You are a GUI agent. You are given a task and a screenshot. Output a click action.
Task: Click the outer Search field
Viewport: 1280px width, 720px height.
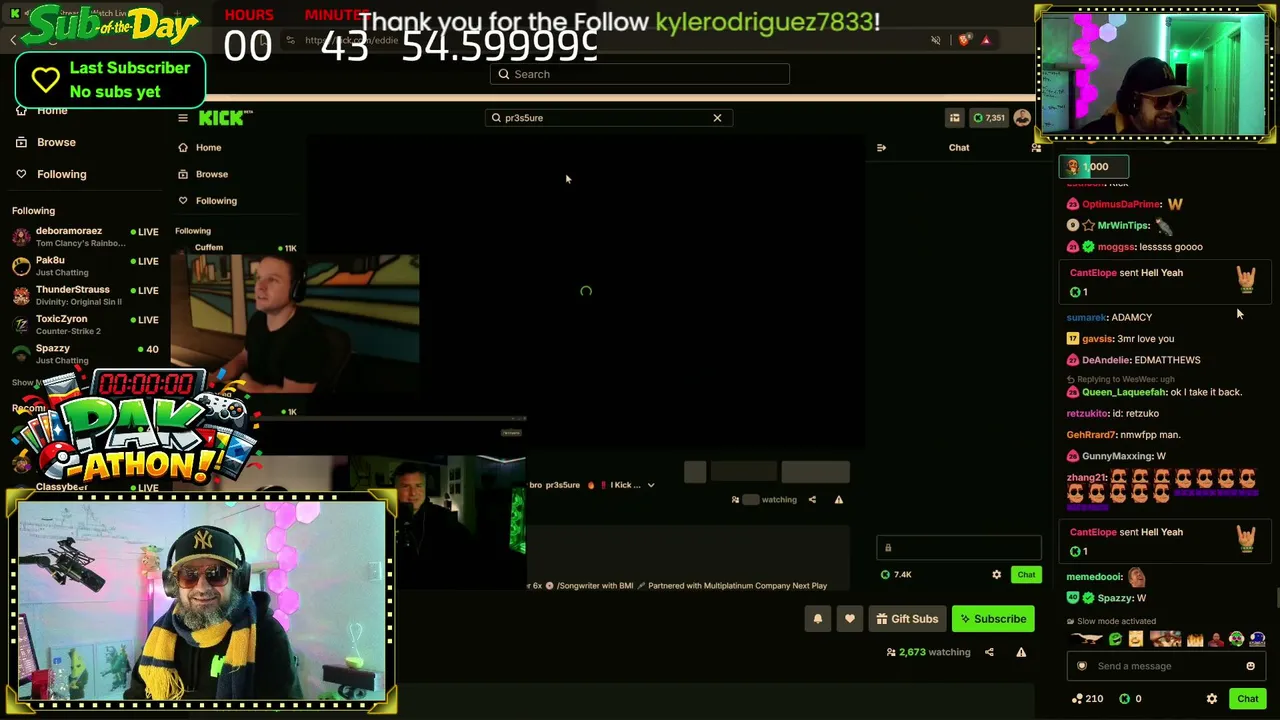pos(640,74)
